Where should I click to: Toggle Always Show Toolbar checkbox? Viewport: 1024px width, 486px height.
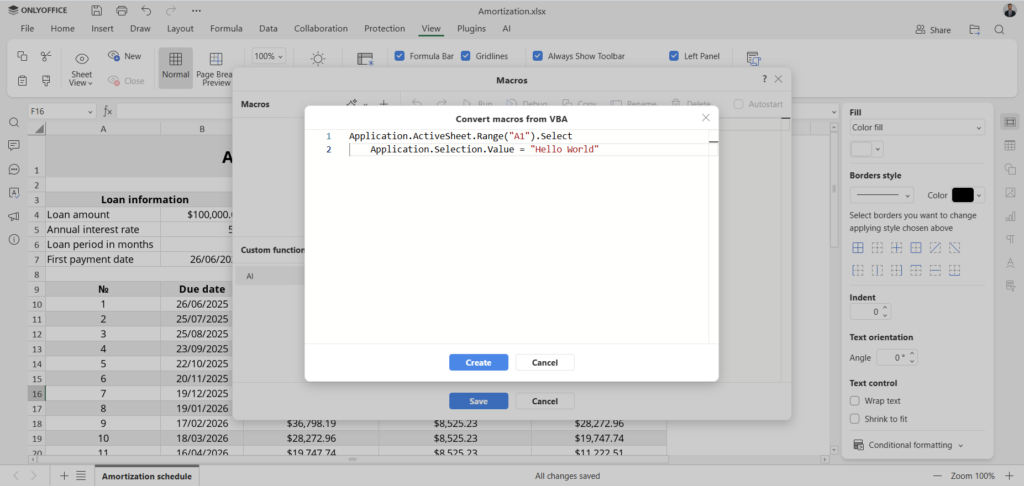(537, 56)
